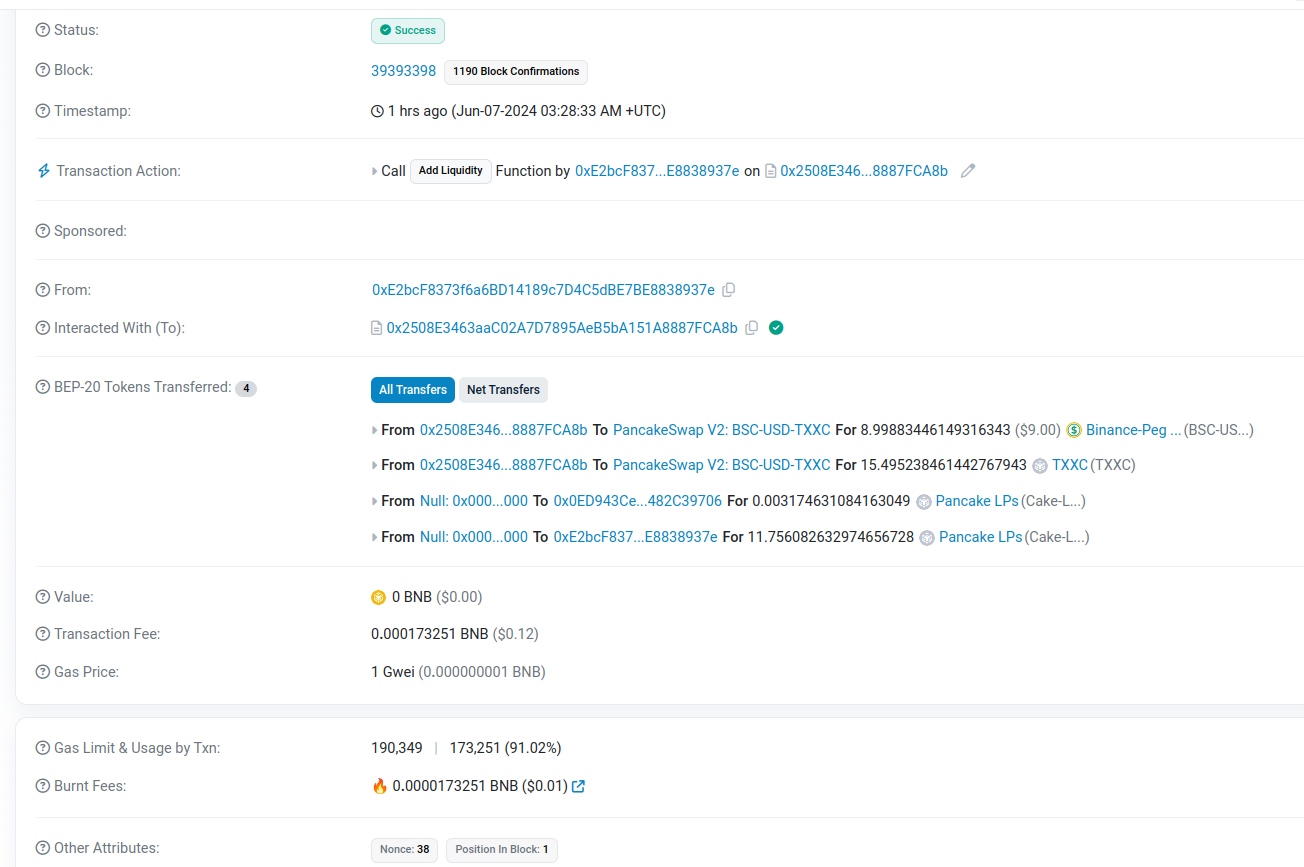Click the help icon beside Sponsored
The height and width of the screenshot is (867, 1304).
[x=43, y=231]
